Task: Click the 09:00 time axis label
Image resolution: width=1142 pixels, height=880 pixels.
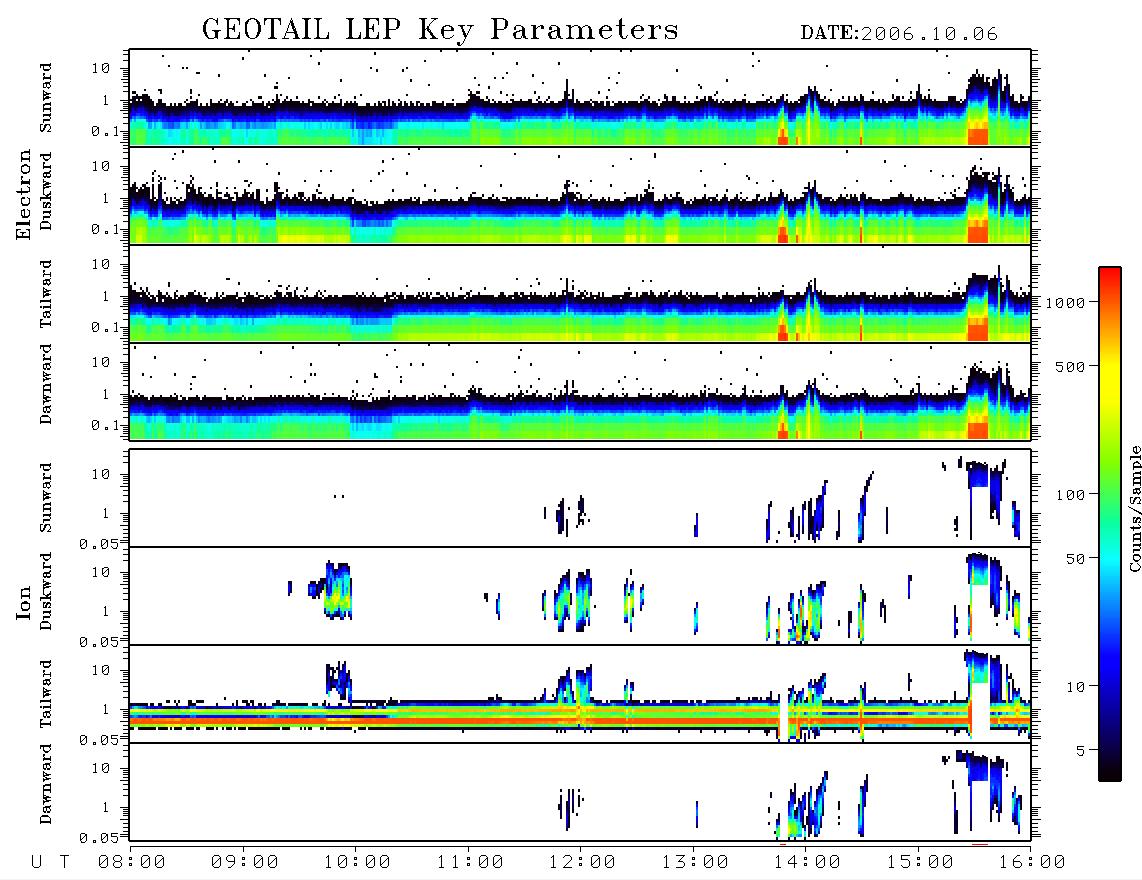Action: (x=245, y=863)
